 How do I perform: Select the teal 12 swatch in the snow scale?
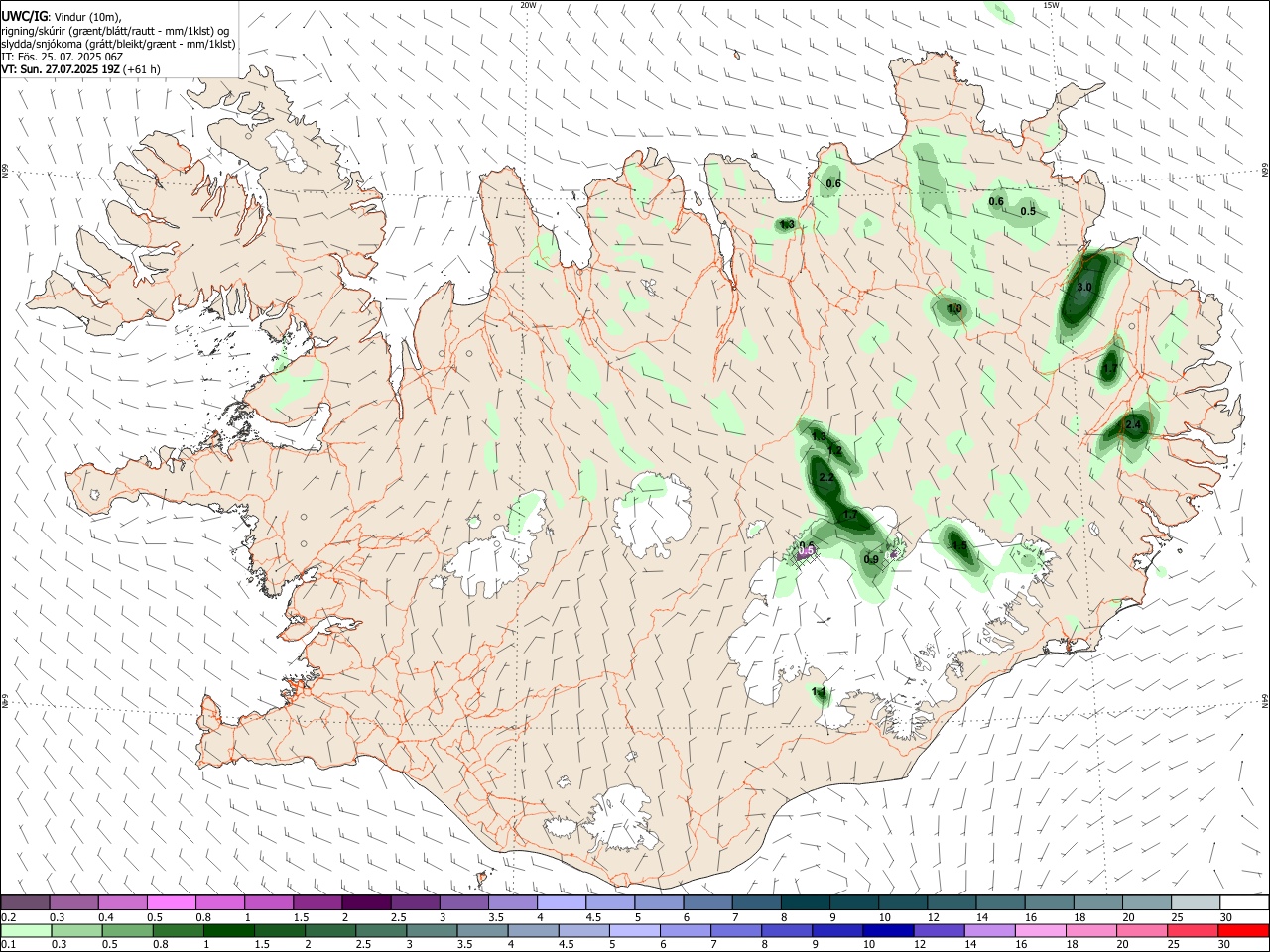pyautogui.click(x=951, y=903)
